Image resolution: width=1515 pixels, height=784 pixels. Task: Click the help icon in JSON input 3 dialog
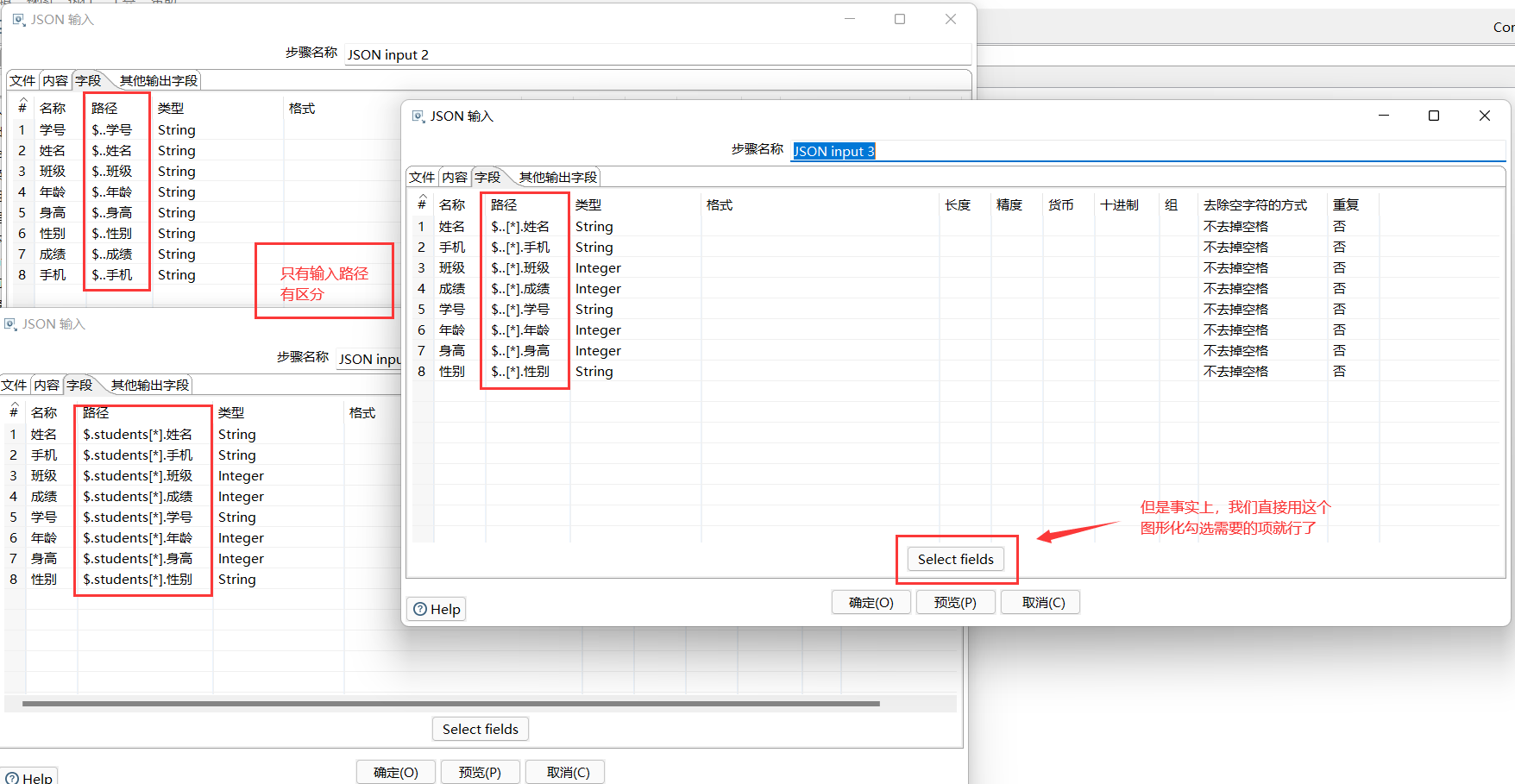point(420,609)
